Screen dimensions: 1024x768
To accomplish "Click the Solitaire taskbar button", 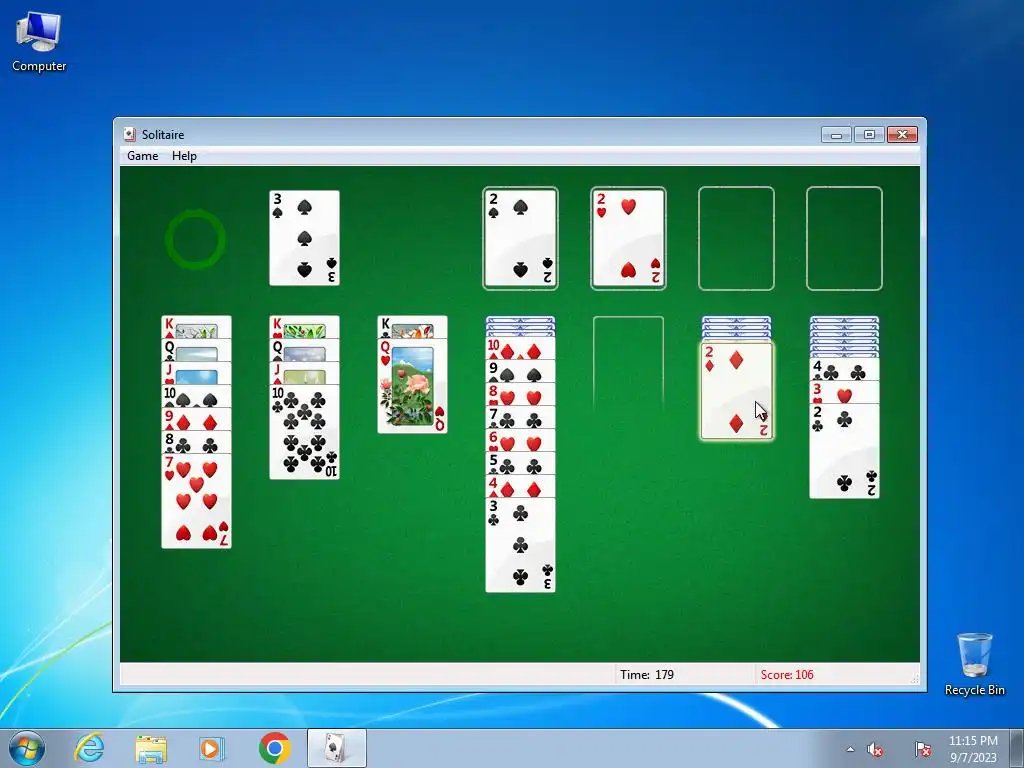I will 336,748.
